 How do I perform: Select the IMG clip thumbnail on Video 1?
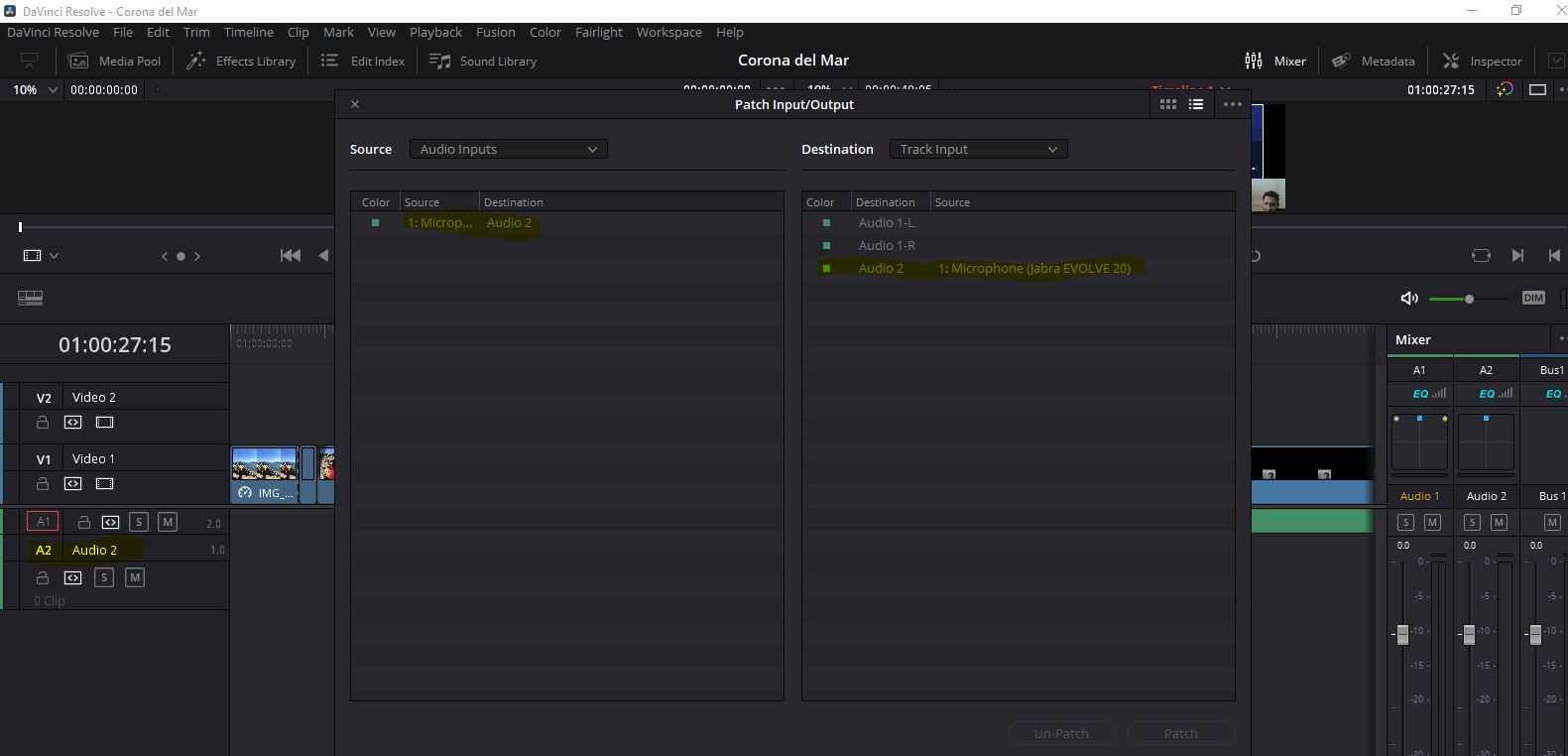click(265, 474)
